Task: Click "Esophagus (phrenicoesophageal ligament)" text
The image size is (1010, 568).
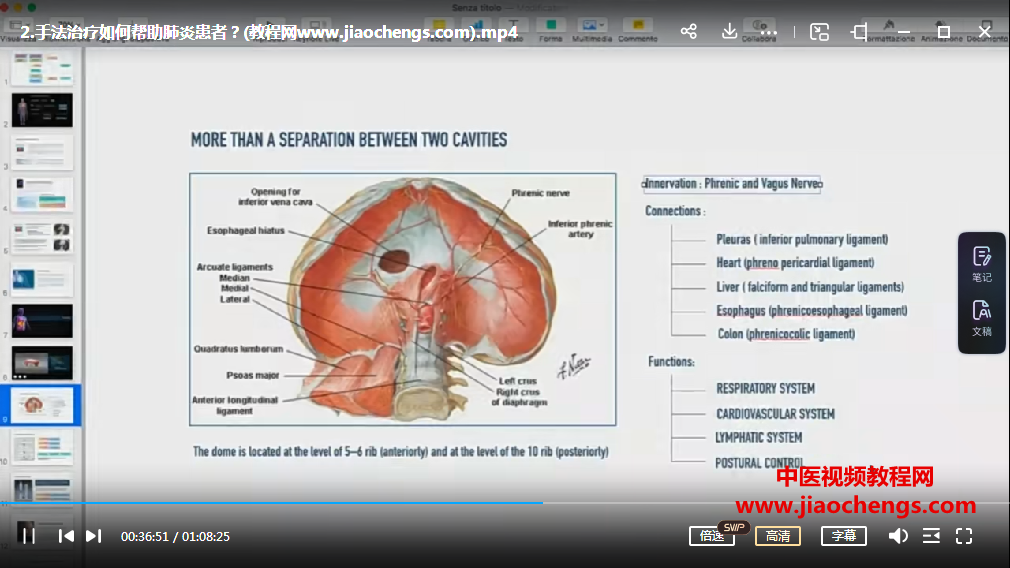Action: click(812, 310)
